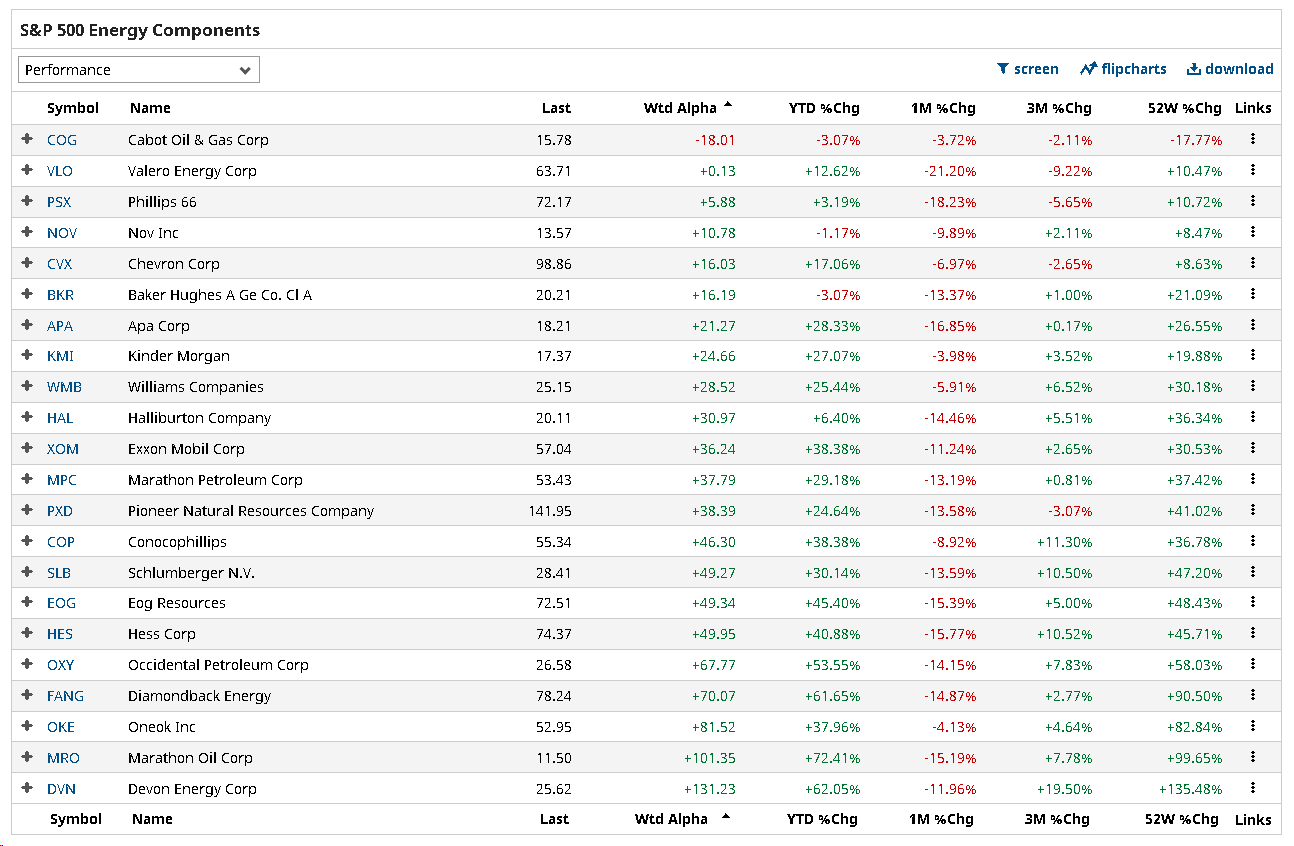This screenshot has width=1294, height=846.
Task: Sort by 3M %Chg in top header
Action: point(1057,108)
